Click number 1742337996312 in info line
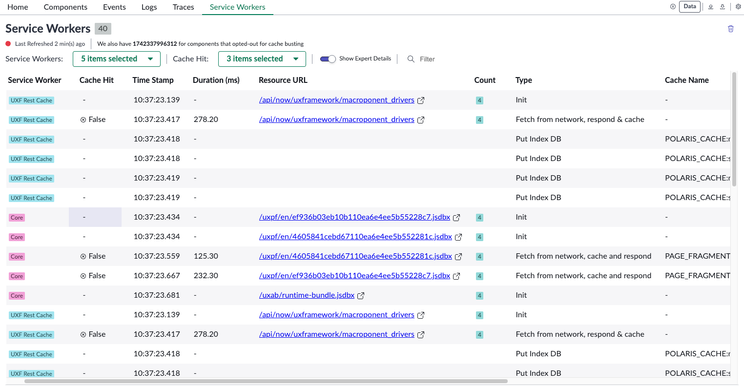Image resolution: width=744 pixels, height=386 pixels. [x=155, y=44]
